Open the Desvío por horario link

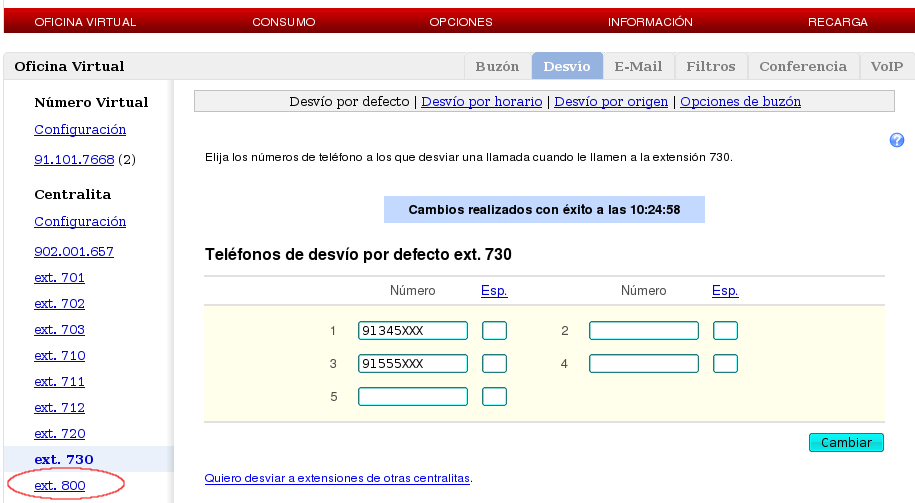click(481, 102)
